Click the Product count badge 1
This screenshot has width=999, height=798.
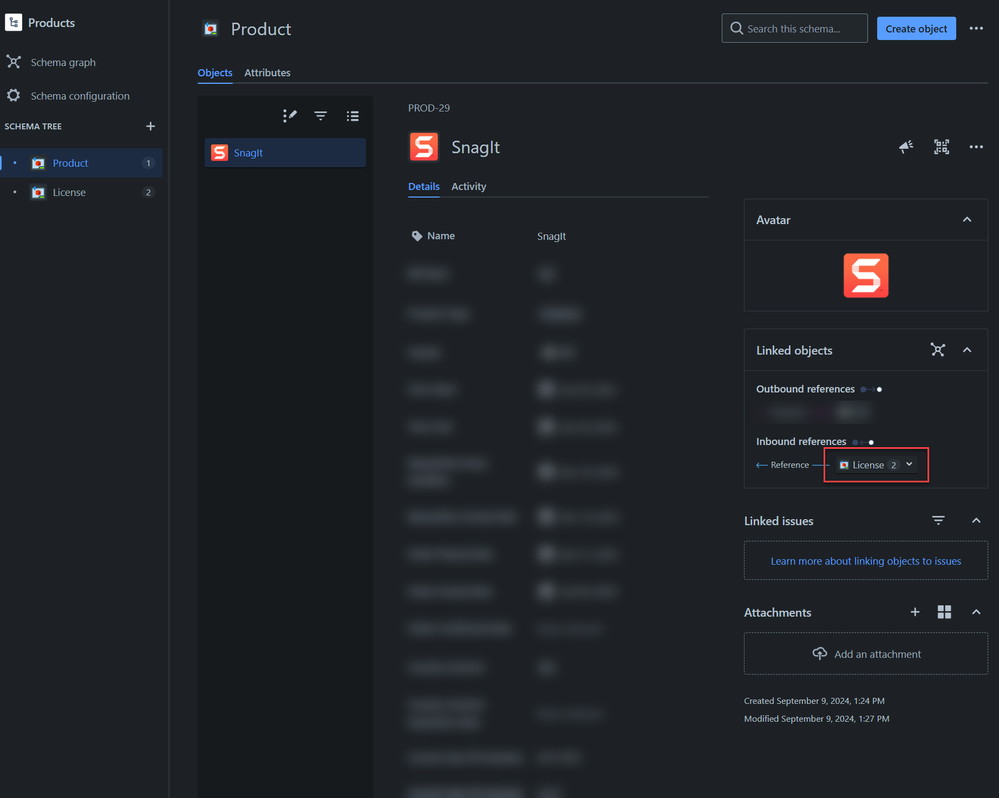pos(148,163)
